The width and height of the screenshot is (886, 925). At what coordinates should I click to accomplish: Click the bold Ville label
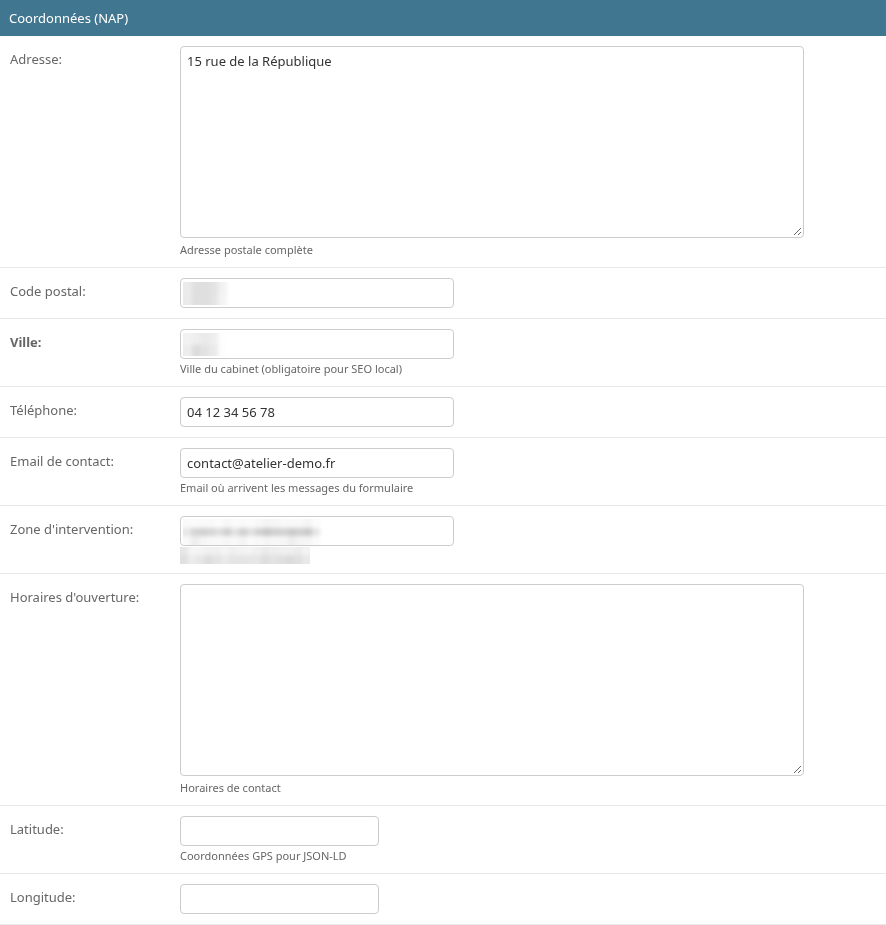26,343
